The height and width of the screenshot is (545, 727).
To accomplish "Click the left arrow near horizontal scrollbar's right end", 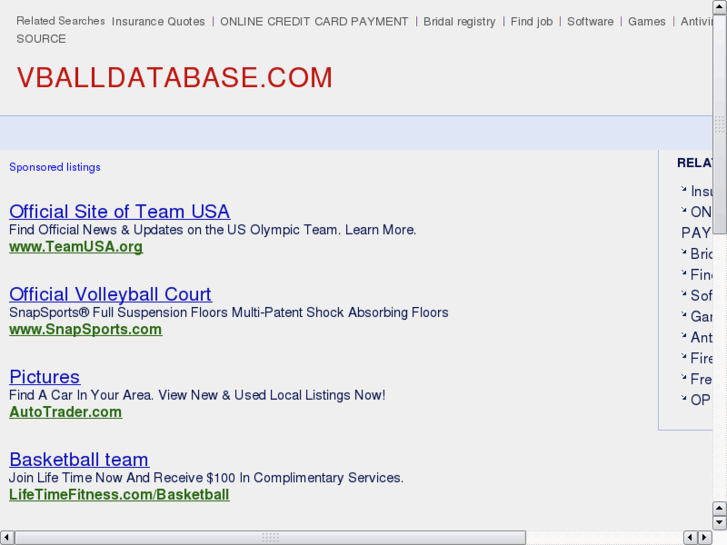I will point(691,538).
